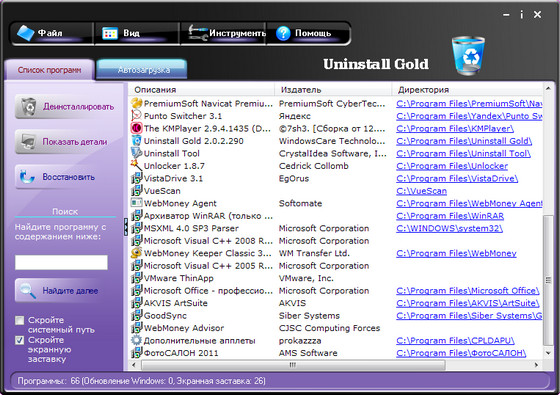Collapse the left panel with splitter handle
The width and height of the screenshot is (560, 395).
coord(126,227)
